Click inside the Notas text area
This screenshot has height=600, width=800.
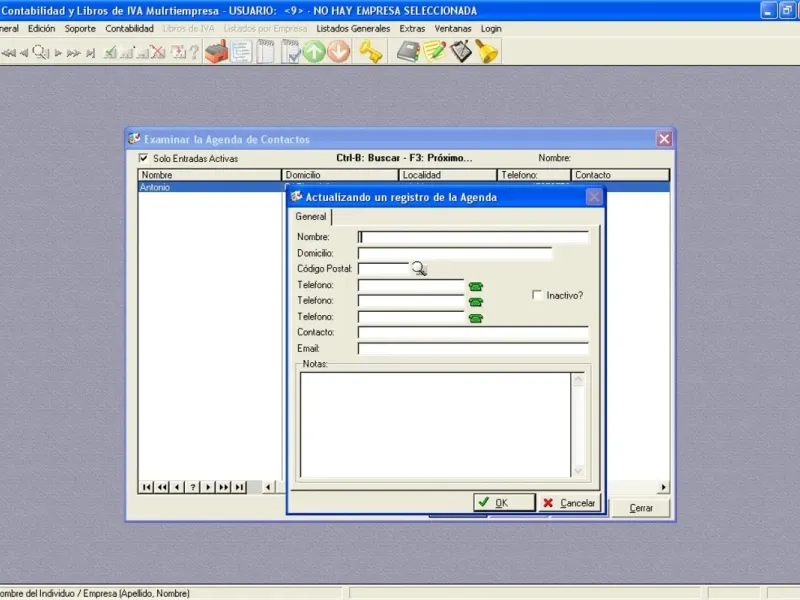[435, 424]
